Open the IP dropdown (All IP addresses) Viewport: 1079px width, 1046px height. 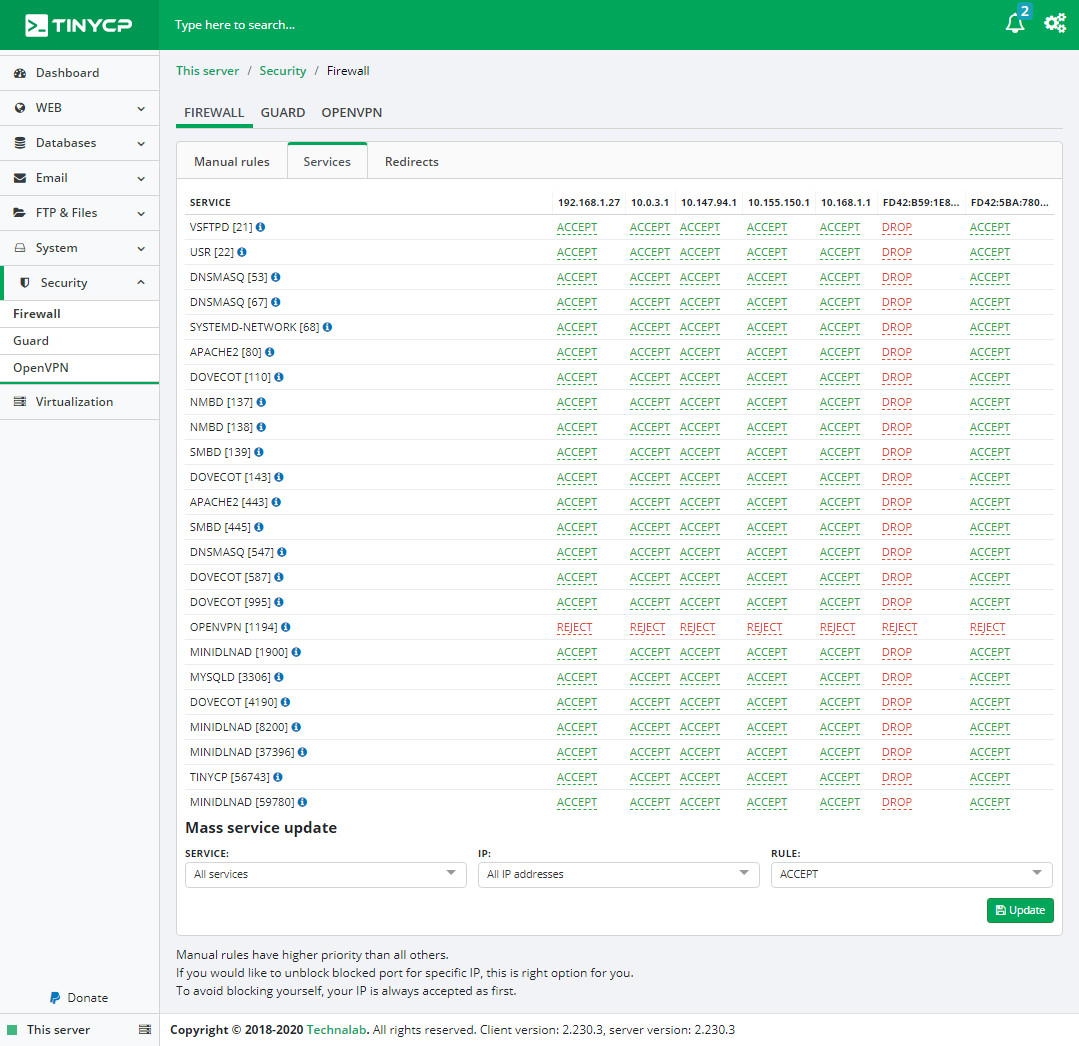619,875
